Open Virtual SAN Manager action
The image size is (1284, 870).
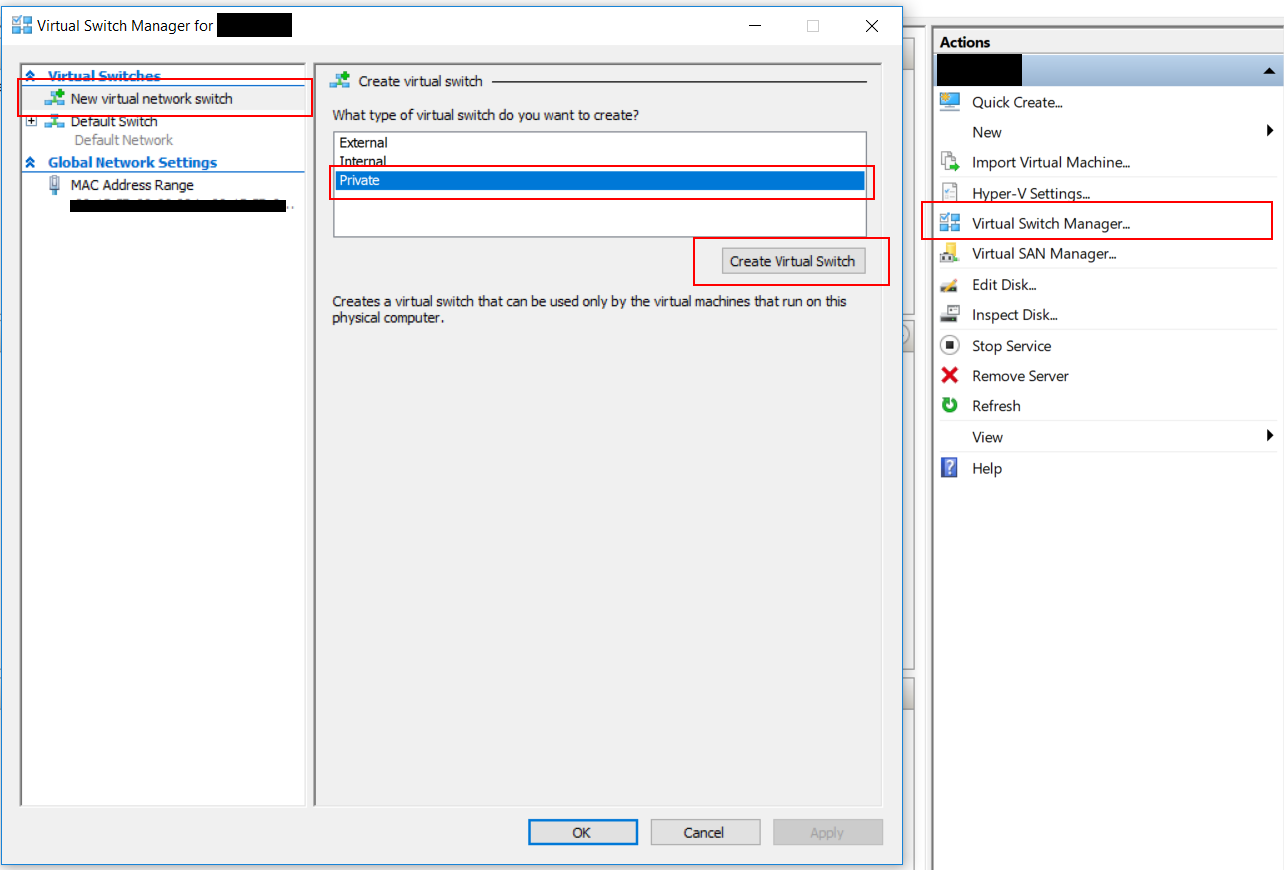click(x=1044, y=254)
